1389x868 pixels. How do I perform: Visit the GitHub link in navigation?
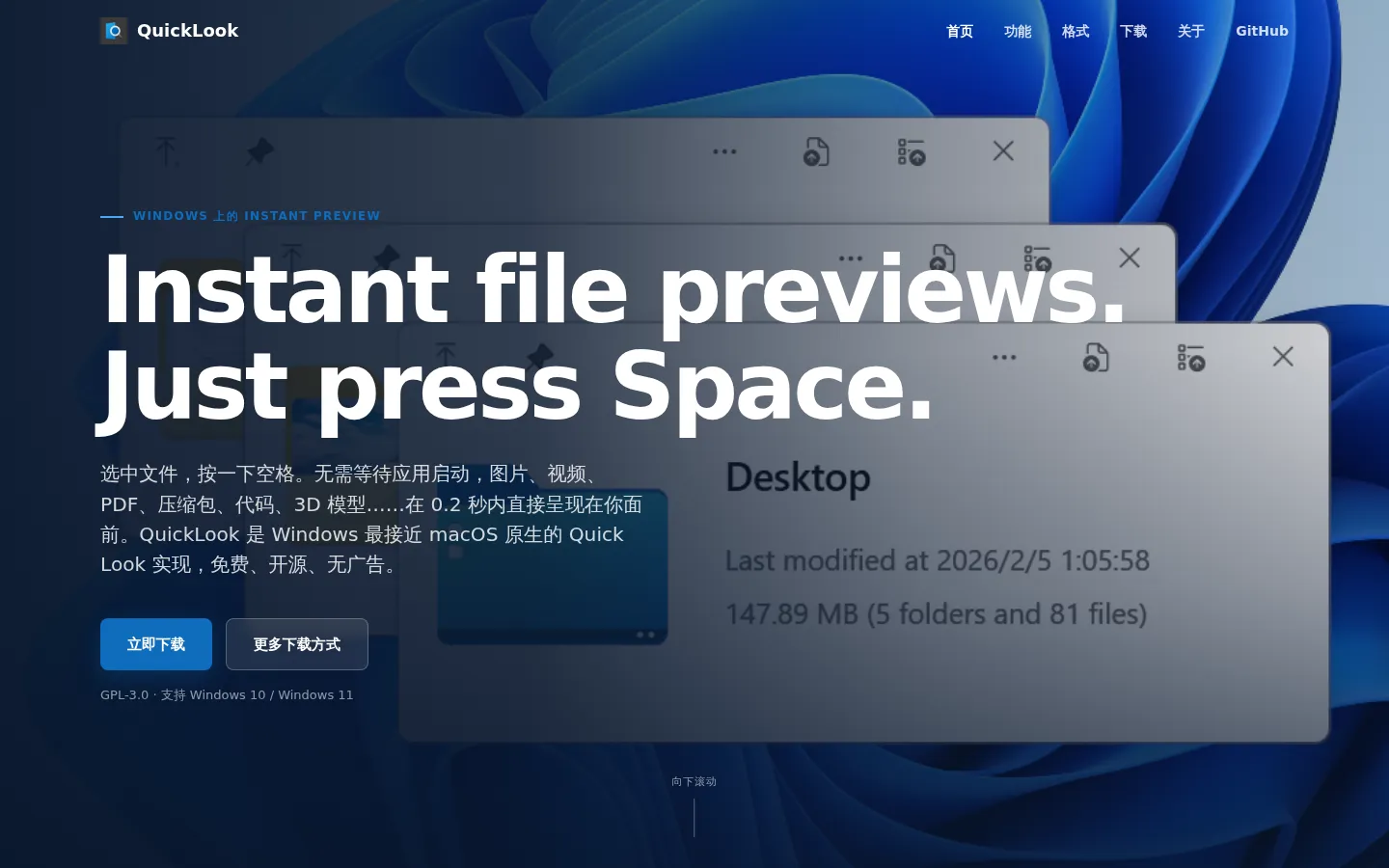pyautogui.click(x=1262, y=31)
